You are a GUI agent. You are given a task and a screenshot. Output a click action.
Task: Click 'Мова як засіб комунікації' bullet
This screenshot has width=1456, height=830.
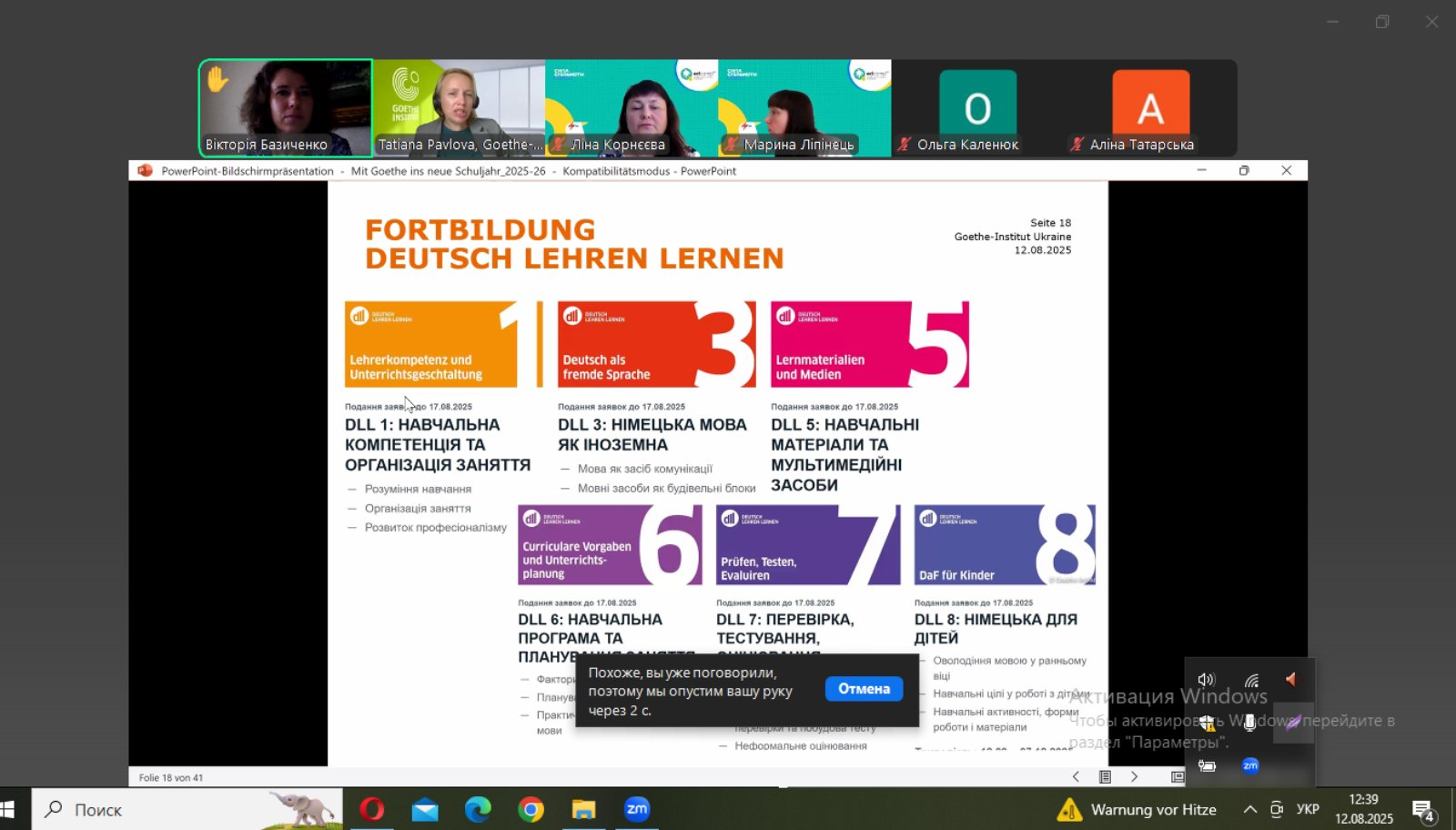click(x=644, y=469)
